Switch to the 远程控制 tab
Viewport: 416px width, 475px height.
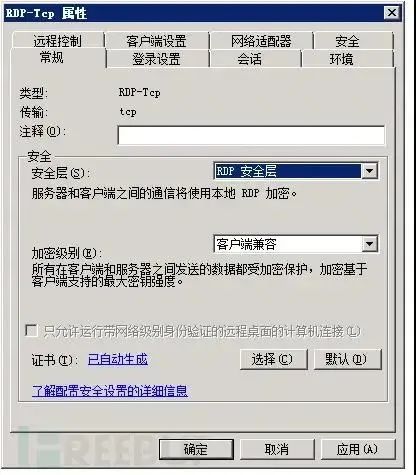point(58,41)
